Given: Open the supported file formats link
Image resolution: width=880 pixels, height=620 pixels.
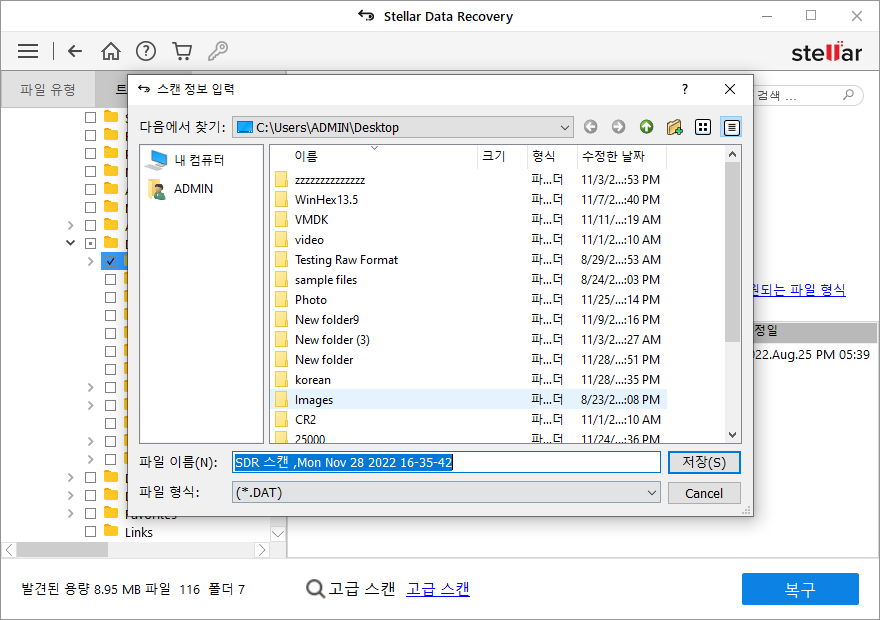Looking at the screenshot, I should 799,290.
